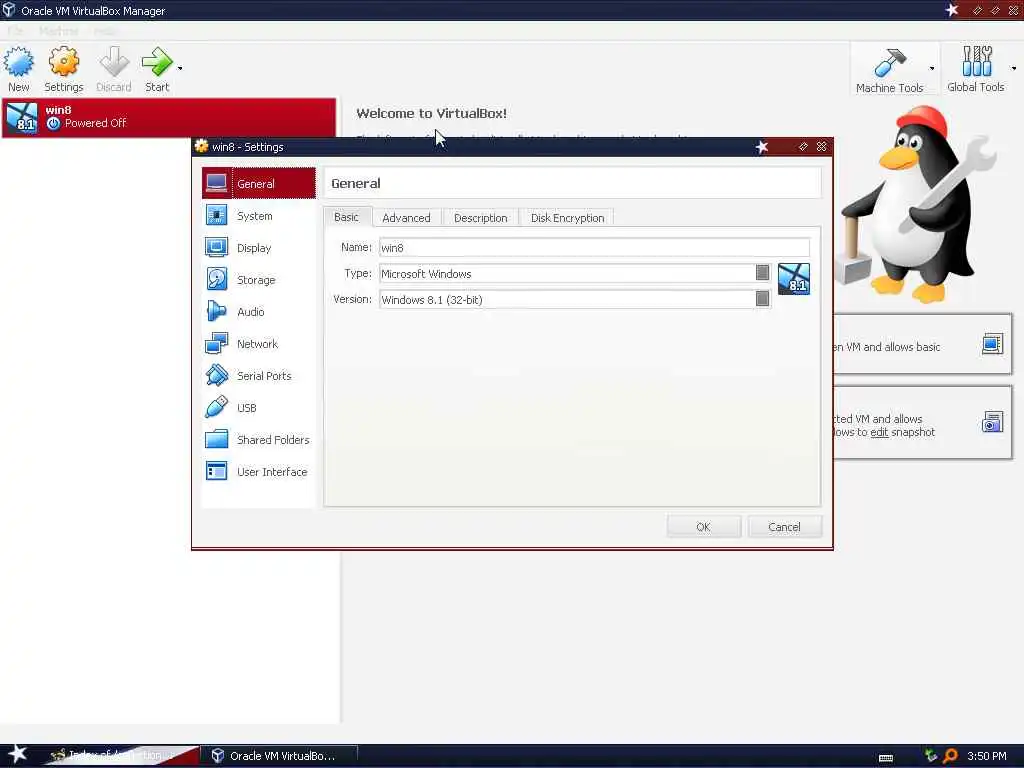This screenshot has width=1024, height=768.
Task: Click the Name field containing win8
Action: (594, 248)
